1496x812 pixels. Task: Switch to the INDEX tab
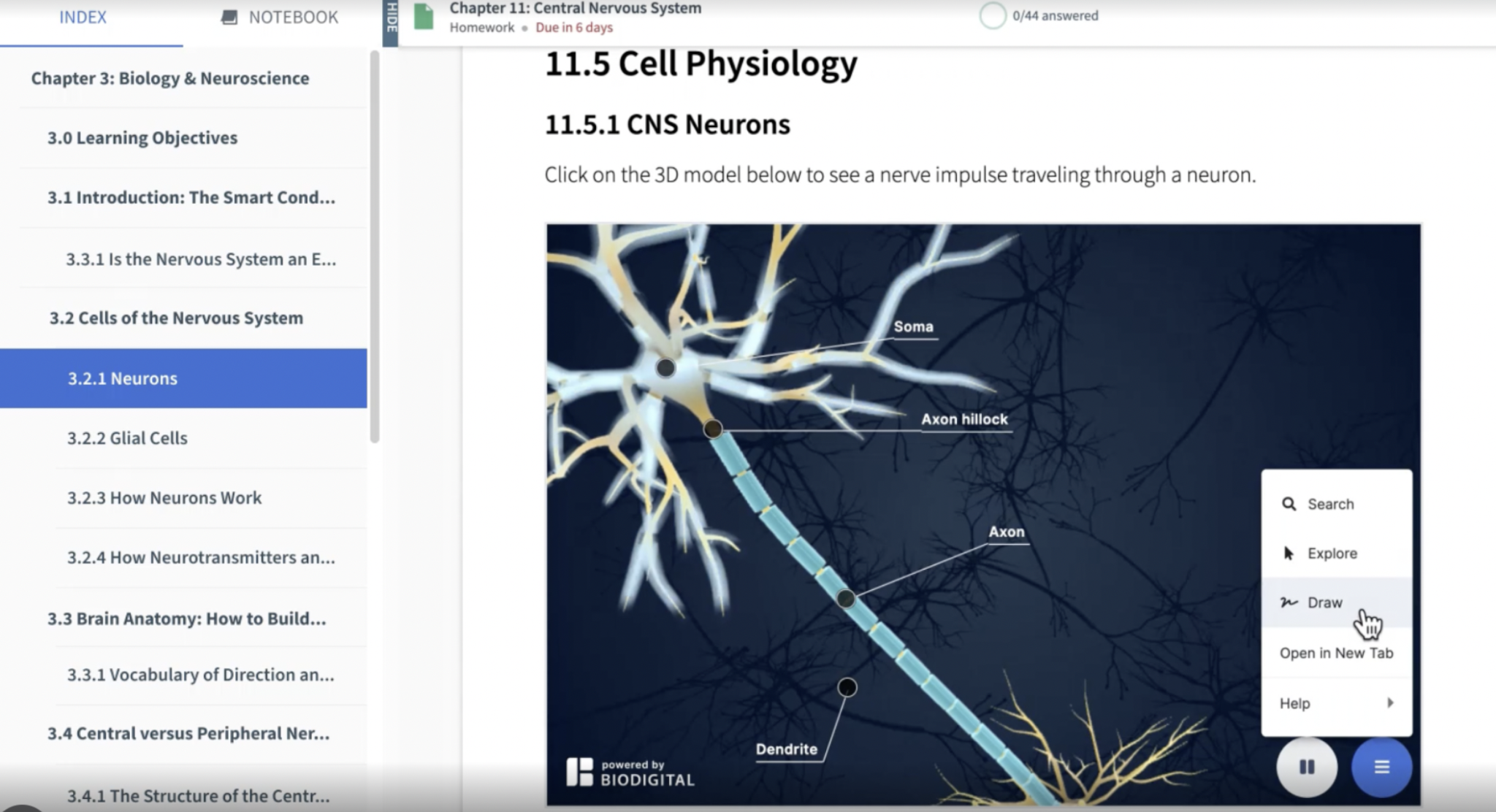pyautogui.click(x=83, y=18)
